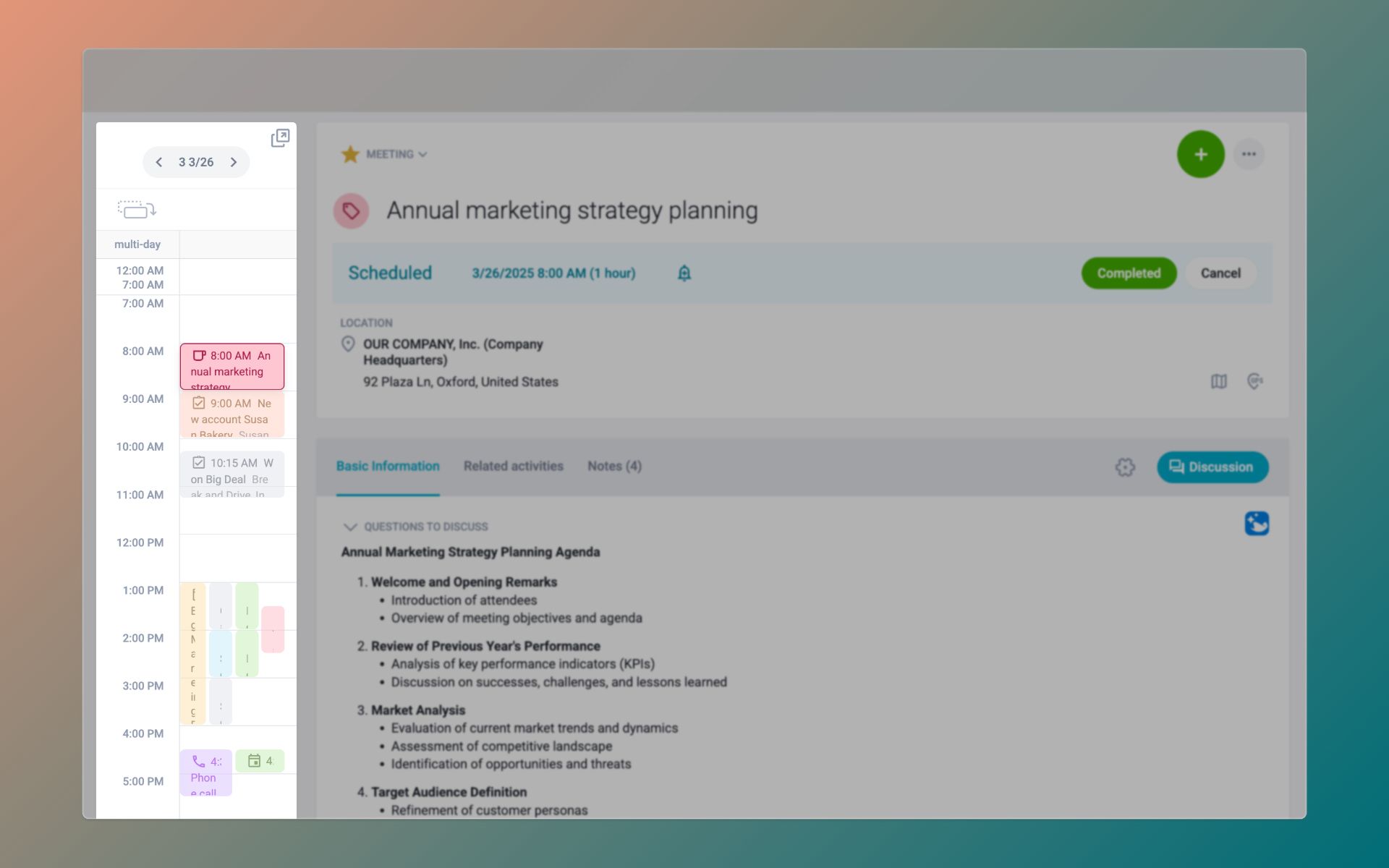Screen dimensions: 1389x868
Task: Click the multi-day range selection icon
Action: 136,210
